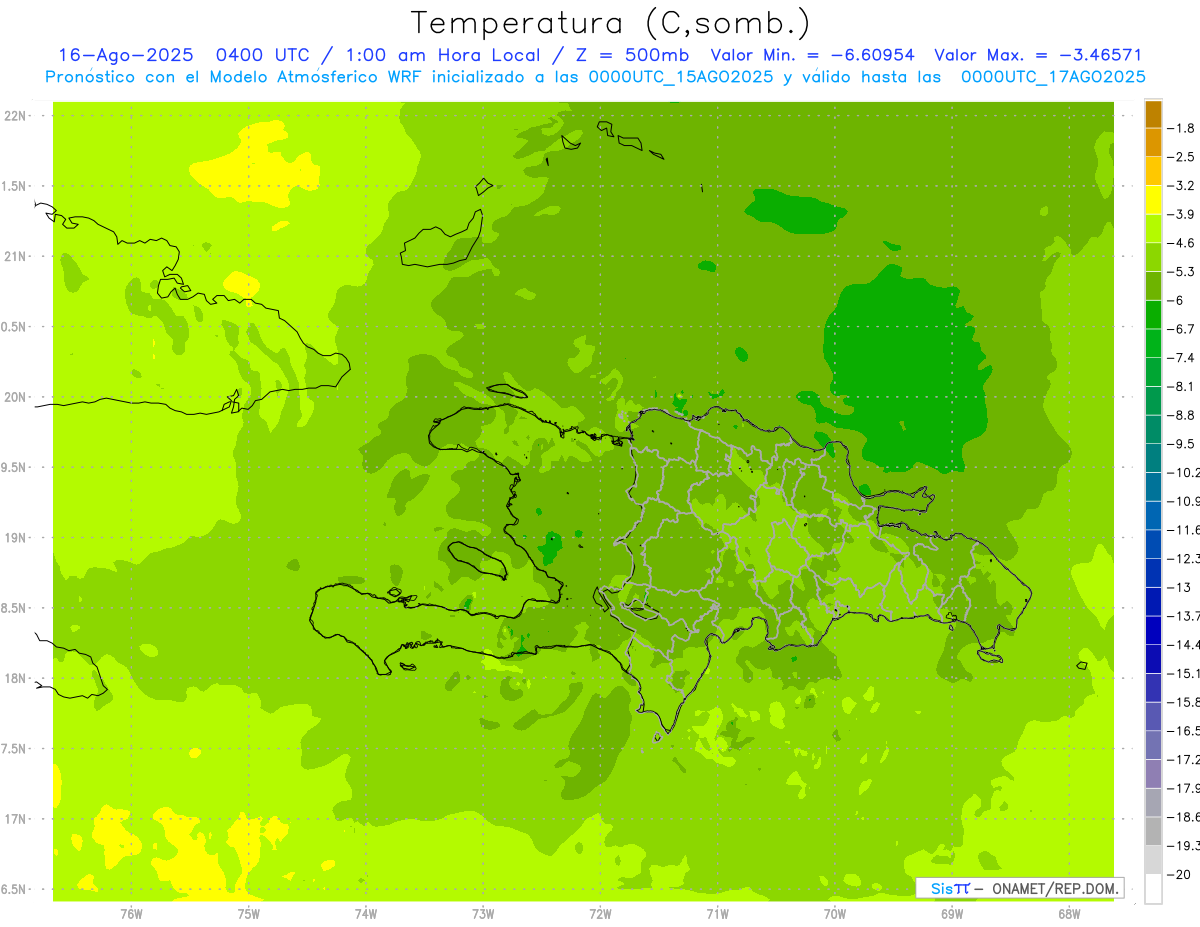Click the "69W" longitude label
The height and width of the screenshot is (927, 1200).
click(x=951, y=914)
